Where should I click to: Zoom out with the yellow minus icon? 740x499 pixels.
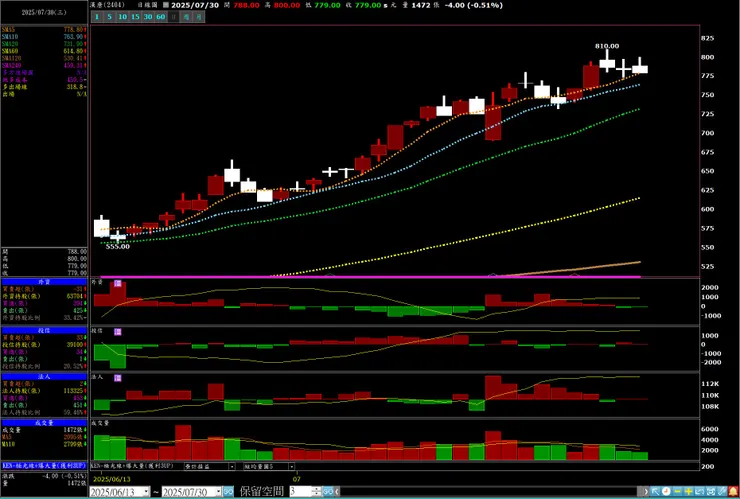click(677, 491)
